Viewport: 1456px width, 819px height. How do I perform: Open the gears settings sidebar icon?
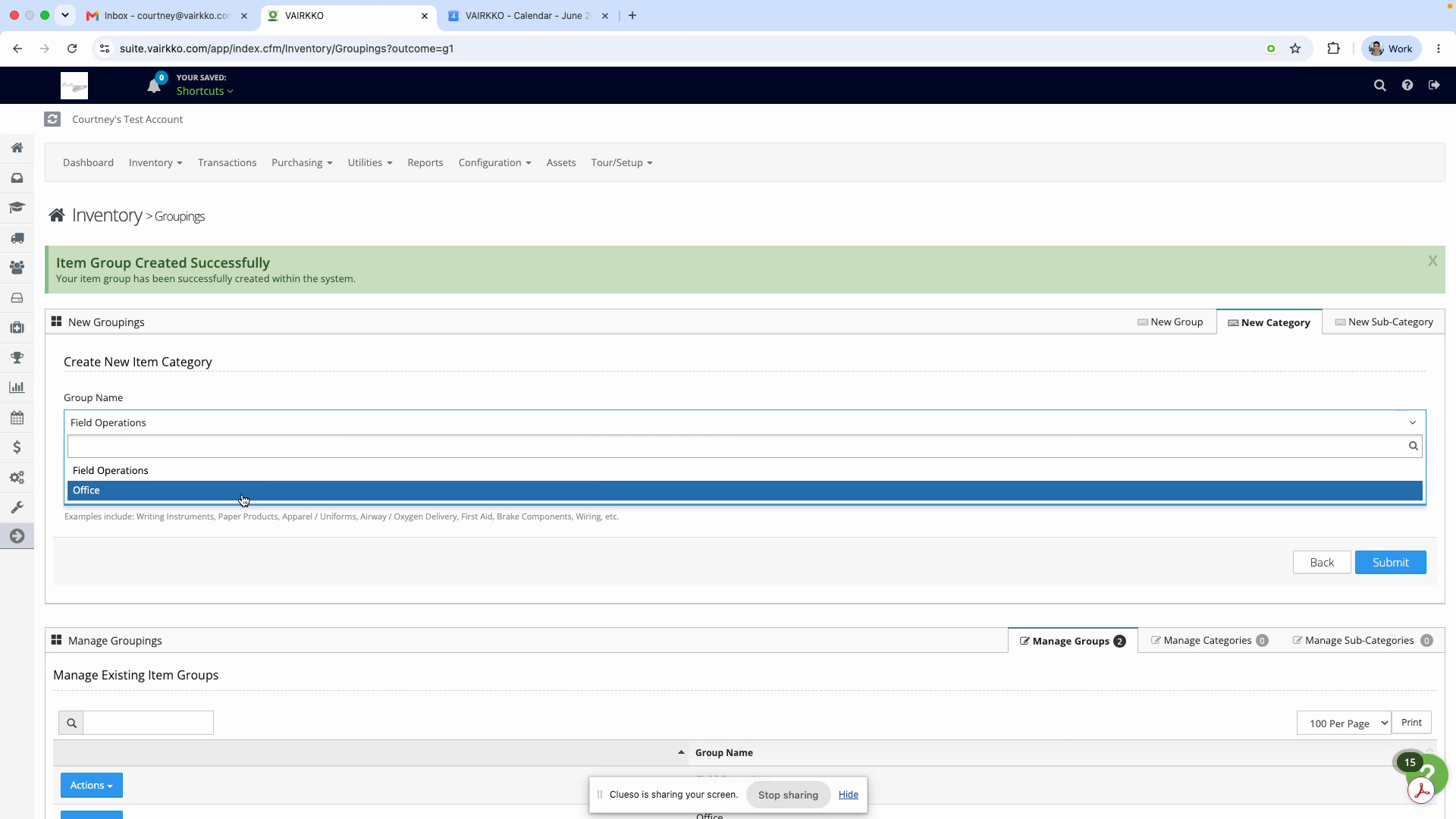(x=17, y=478)
